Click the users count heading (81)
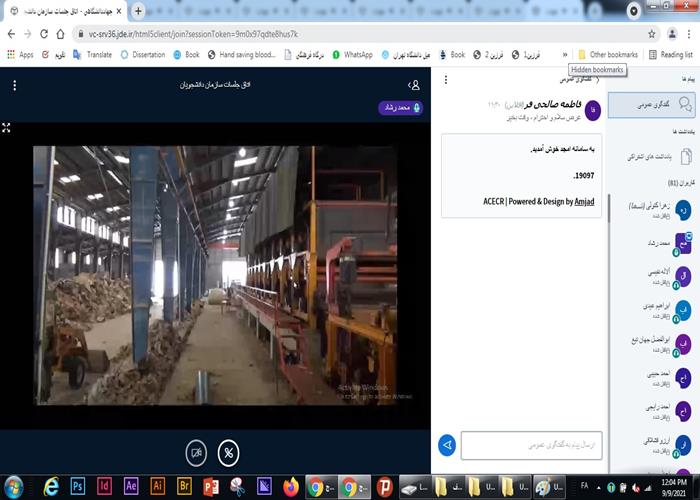Viewport: 700px width, 500px height. pyautogui.click(x=681, y=183)
